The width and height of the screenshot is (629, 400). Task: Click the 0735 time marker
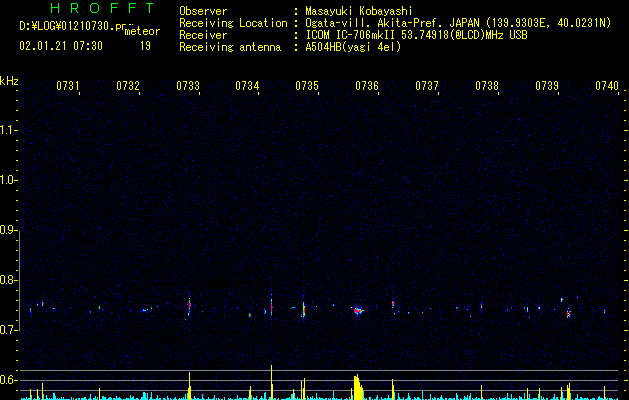307,85
